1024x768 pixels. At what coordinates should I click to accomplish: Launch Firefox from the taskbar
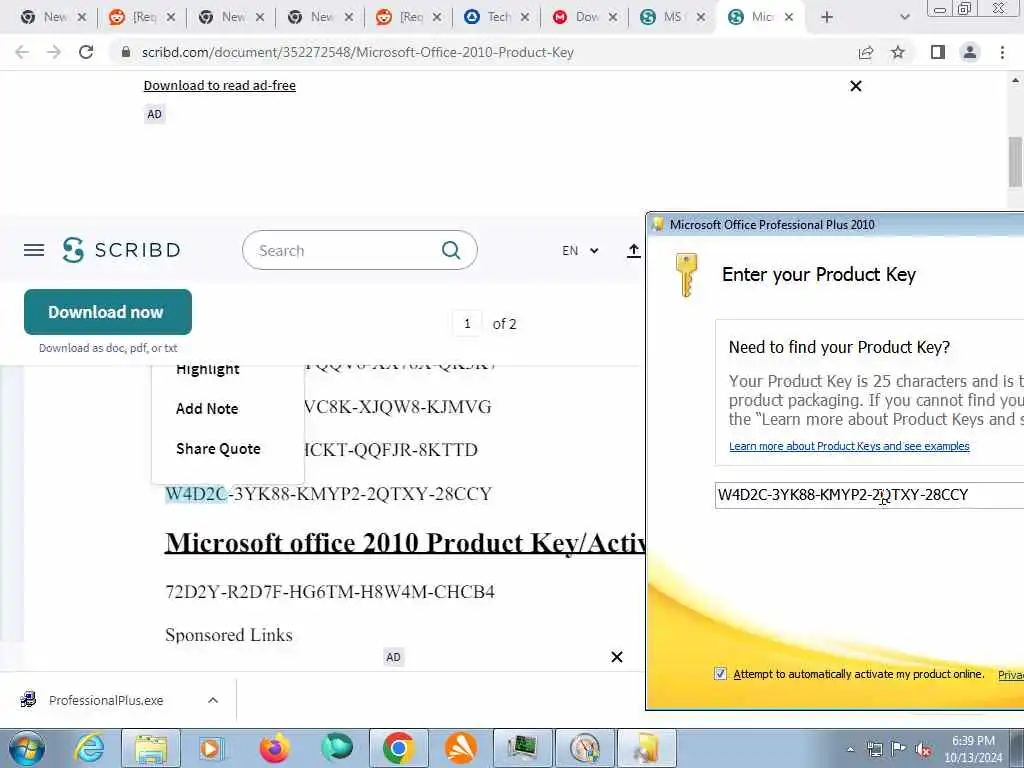coord(274,748)
